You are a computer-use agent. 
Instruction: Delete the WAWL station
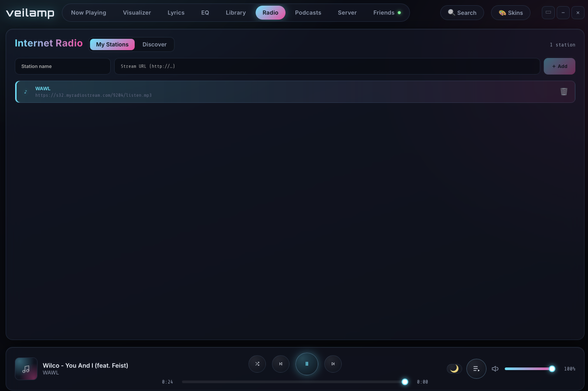(x=564, y=91)
